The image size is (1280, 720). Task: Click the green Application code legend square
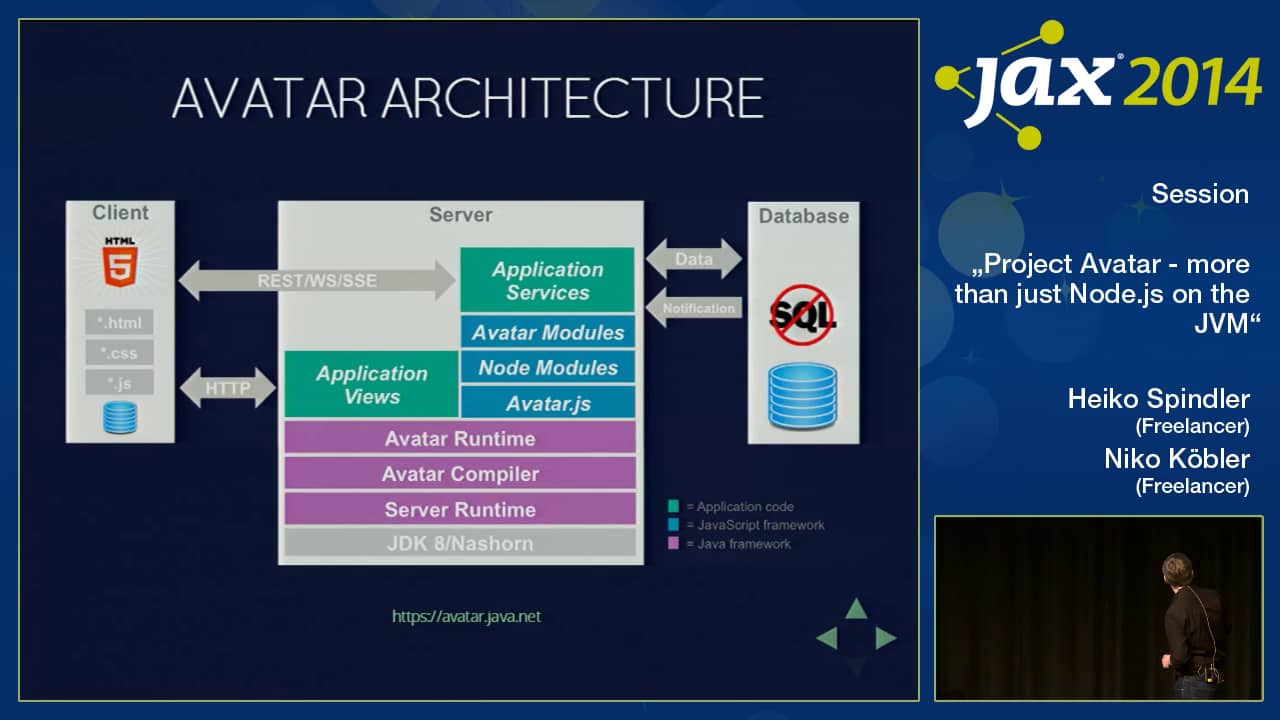pyautogui.click(x=674, y=506)
